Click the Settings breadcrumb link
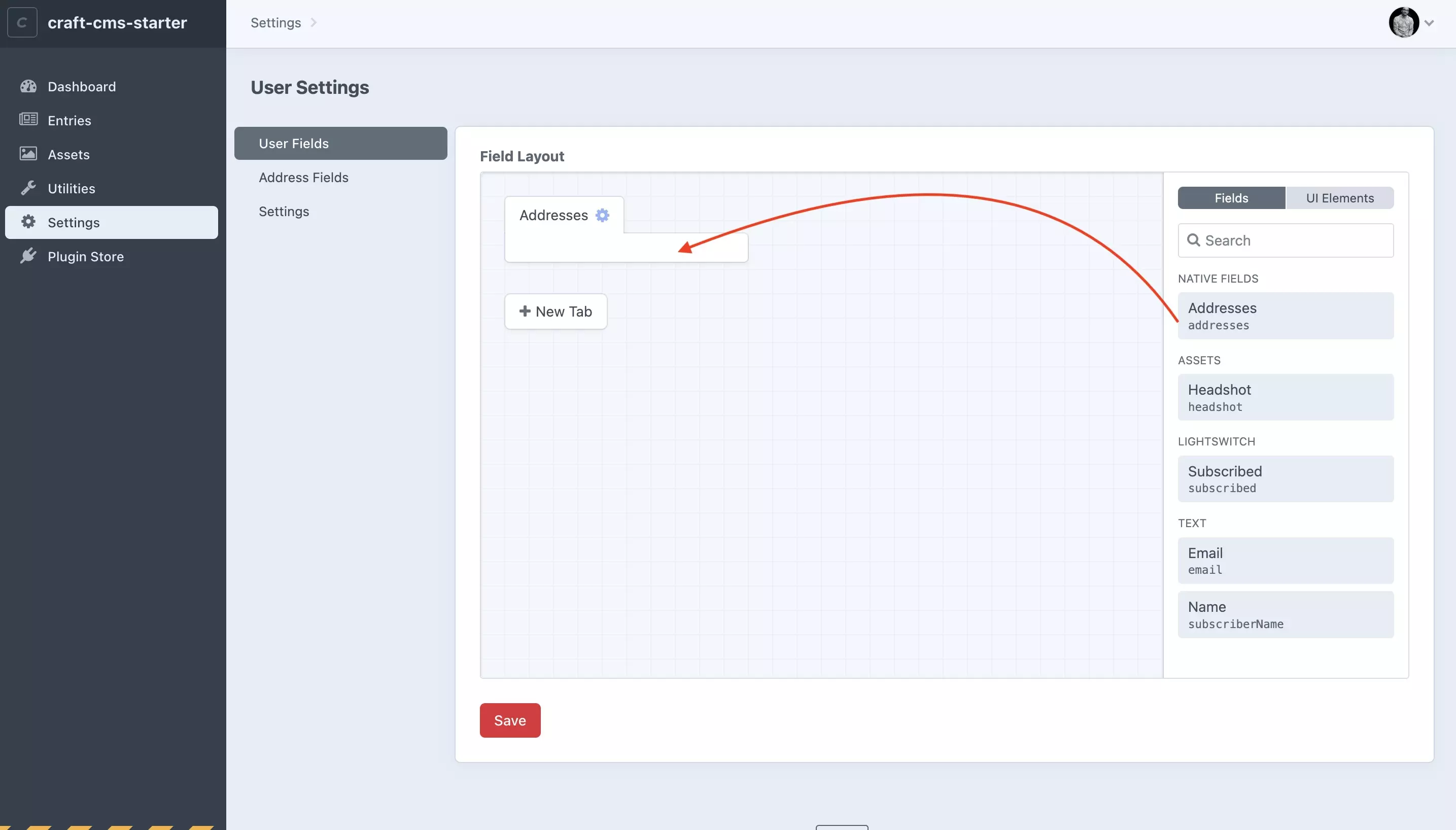Image resolution: width=1456 pixels, height=830 pixels. [x=276, y=22]
